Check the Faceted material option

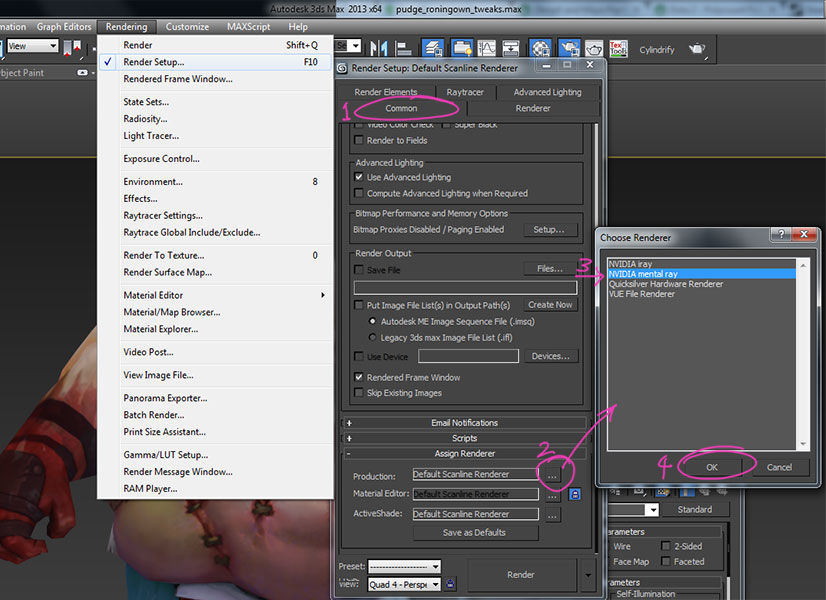click(x=665, y=561)
